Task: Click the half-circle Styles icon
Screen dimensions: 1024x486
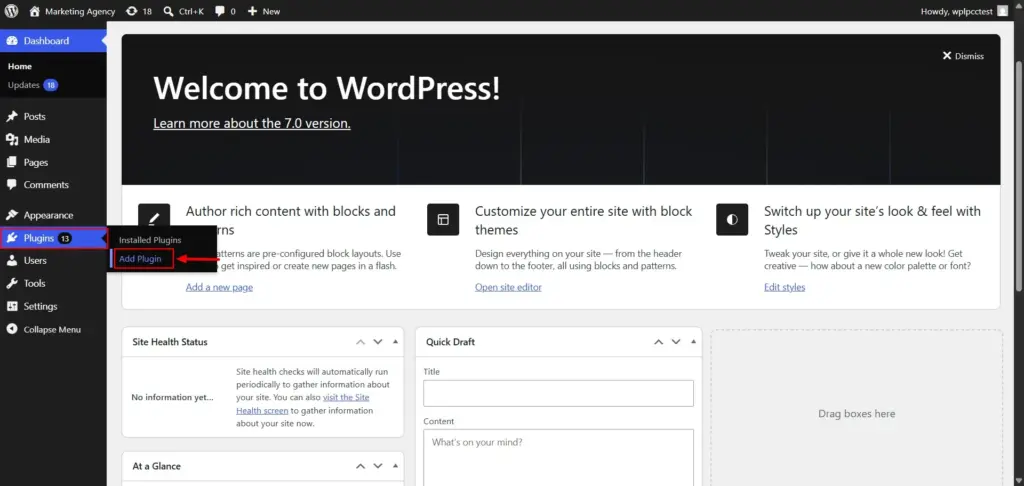Action: point(732,219)
